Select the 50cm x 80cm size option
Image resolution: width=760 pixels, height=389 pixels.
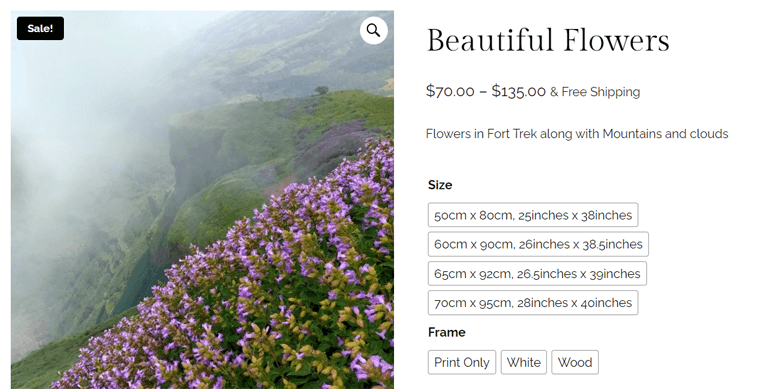click(x=533, y=215)
